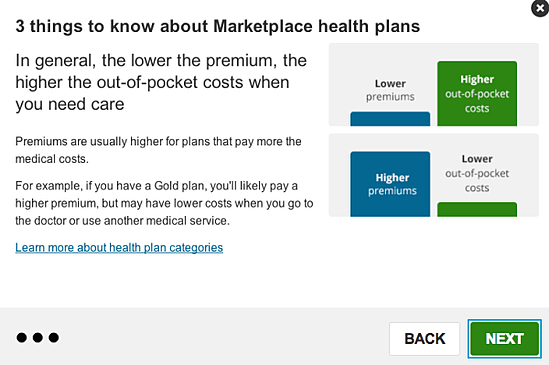This screenshot has height=365, width=549.
Task: Click the green Higher out-of-pocket costs bar
Action: (477, 94)
